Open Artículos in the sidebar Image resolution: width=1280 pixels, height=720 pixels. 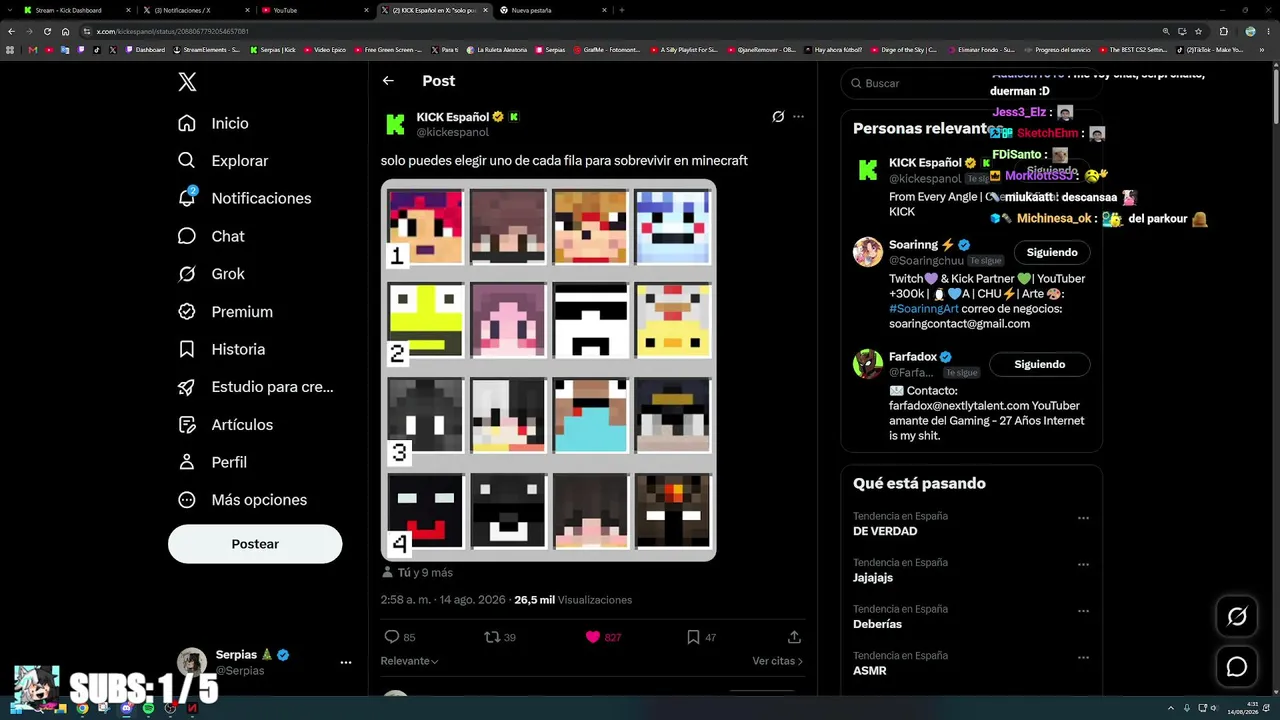click(225, 425)
